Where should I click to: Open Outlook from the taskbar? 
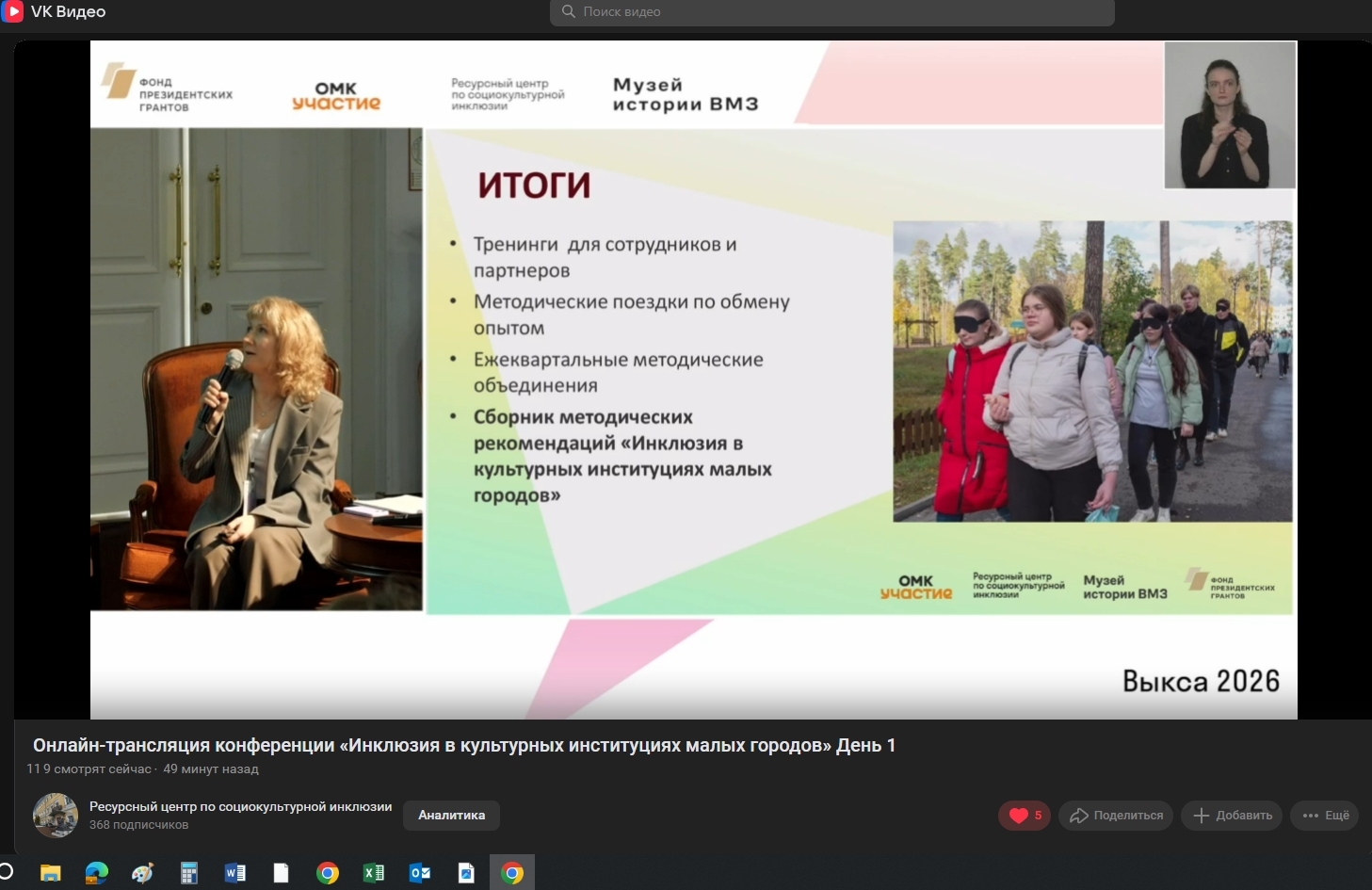420,873
